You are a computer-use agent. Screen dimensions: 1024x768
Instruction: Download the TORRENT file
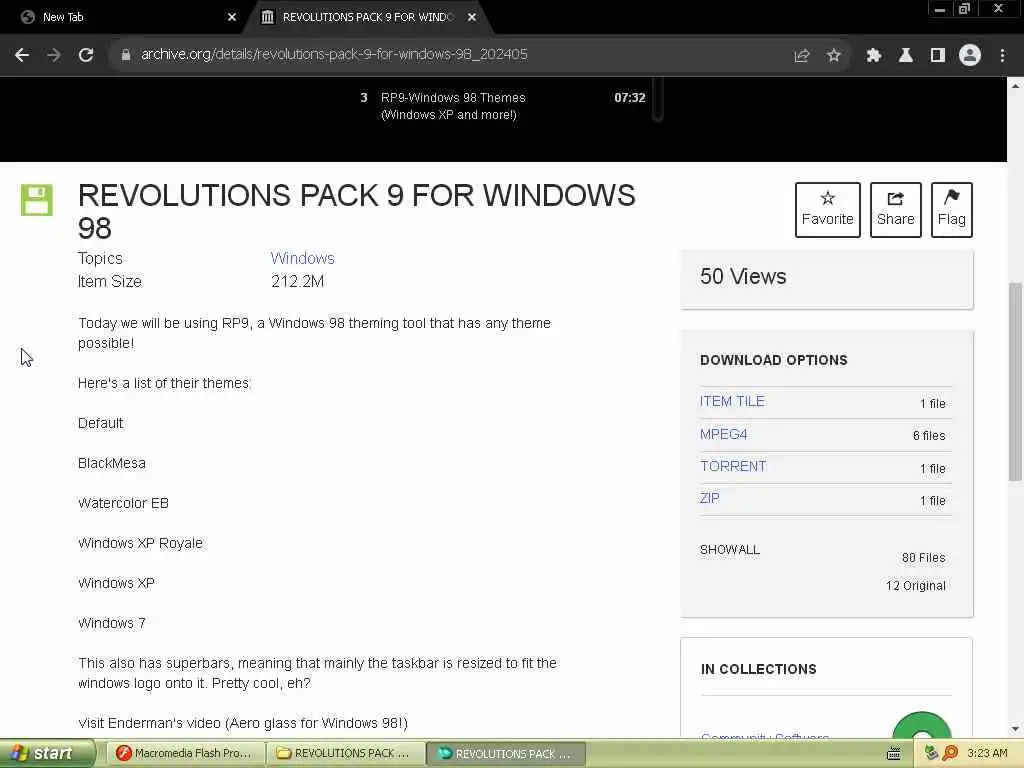click(733, 466)
